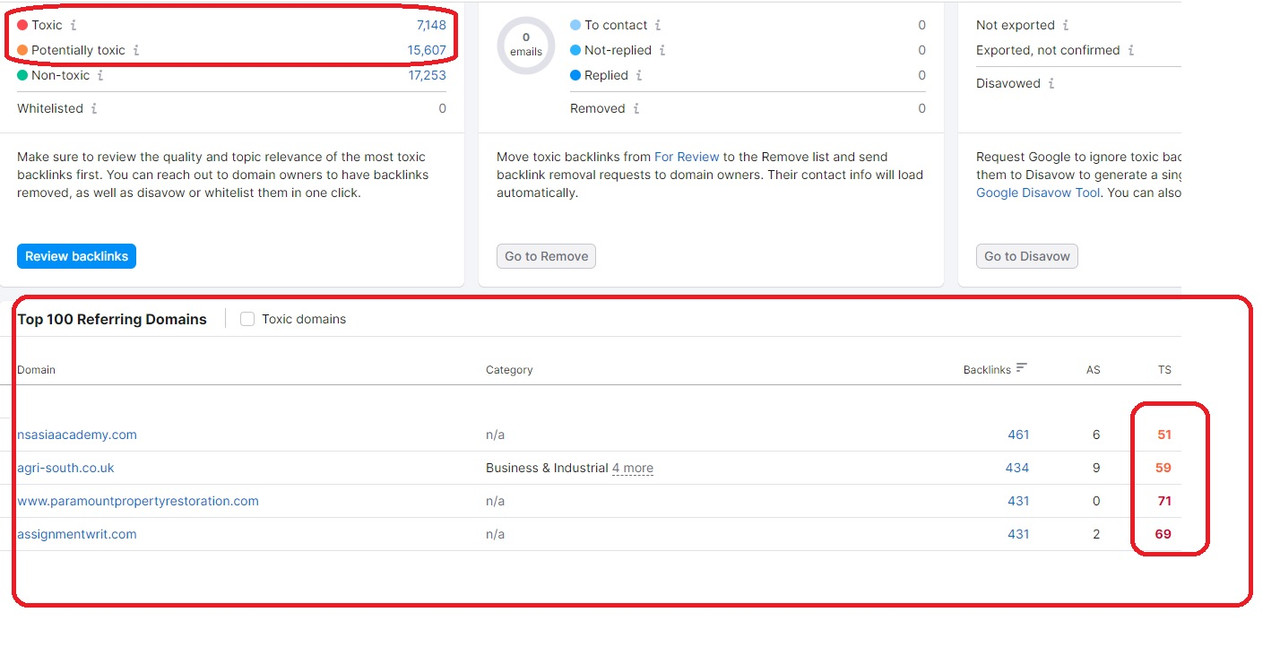Click Top 100 Referring Domains heading
Viewport: 1280px width, 645px height.
(112, 319)
